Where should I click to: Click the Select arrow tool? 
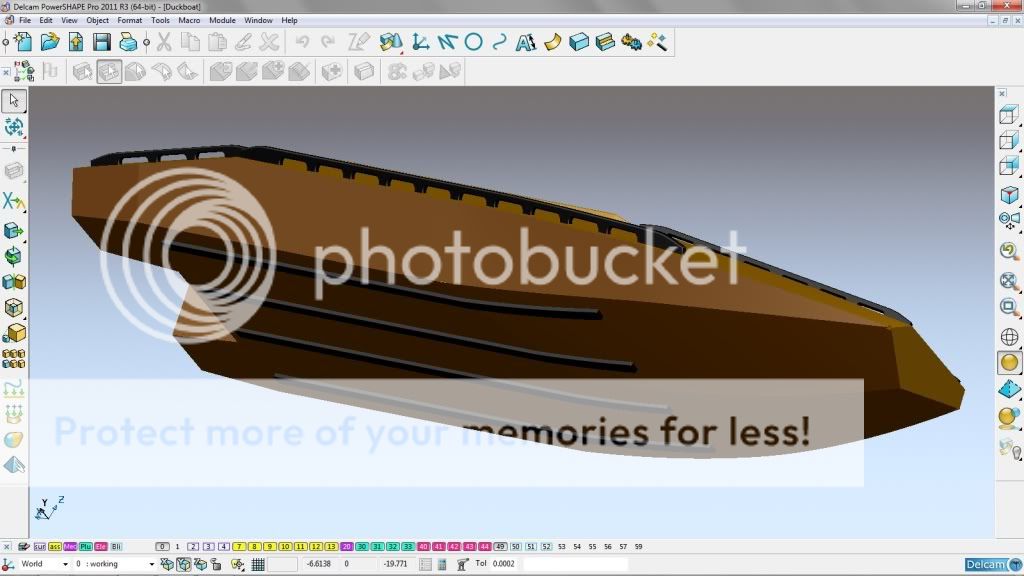click(14, 101)
